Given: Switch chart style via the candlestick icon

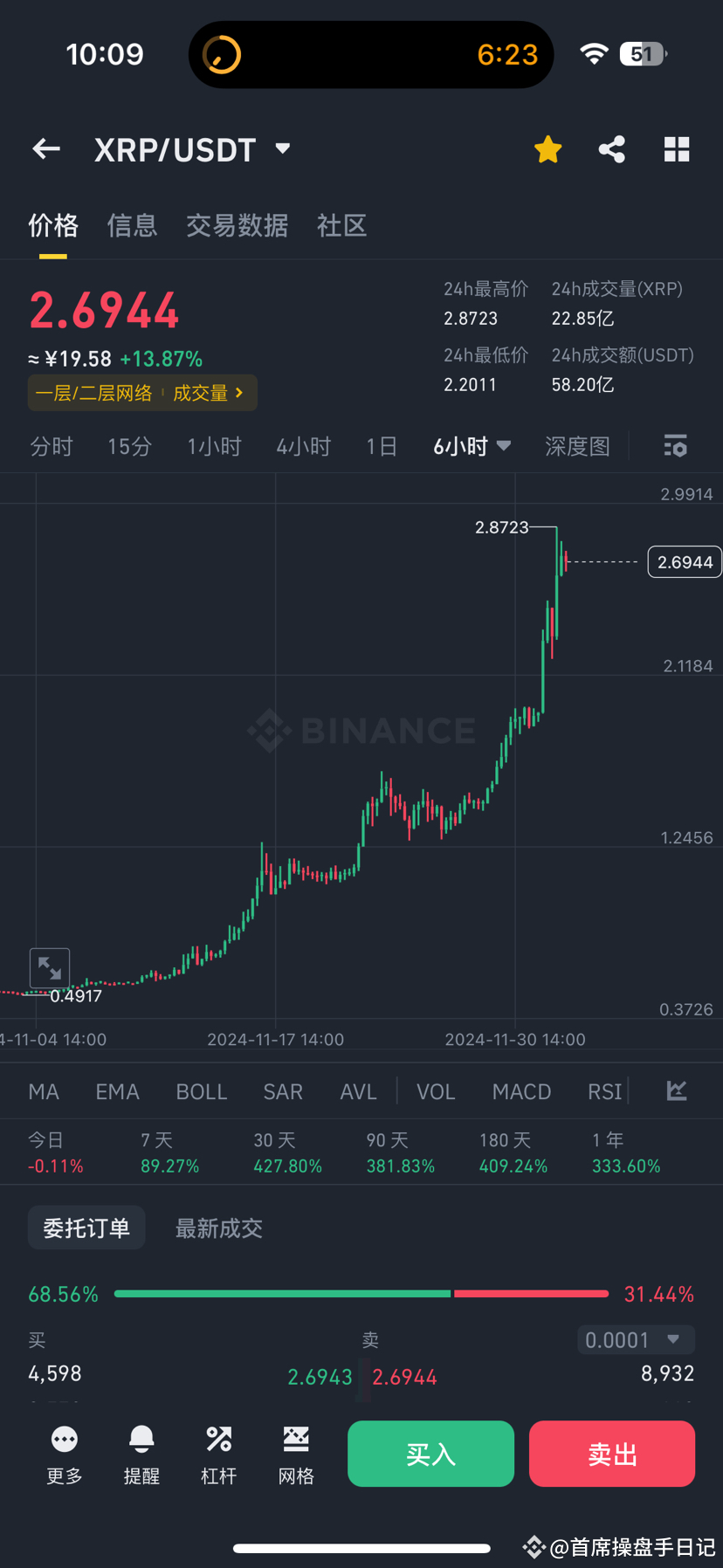Looking at the screenshot, I should point(677,1090).
